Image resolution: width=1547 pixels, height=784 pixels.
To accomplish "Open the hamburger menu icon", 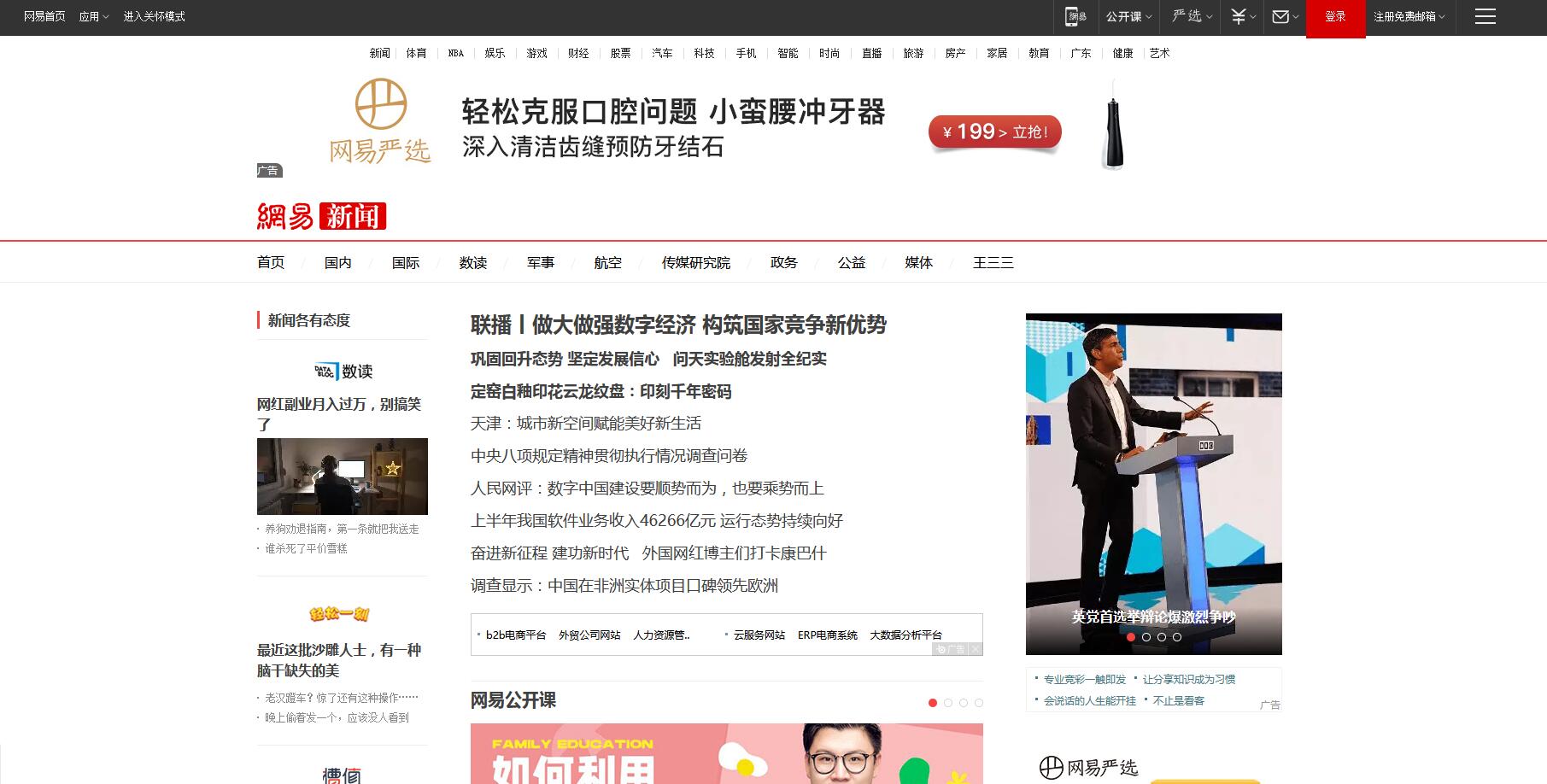I will tap(1485, 16).
